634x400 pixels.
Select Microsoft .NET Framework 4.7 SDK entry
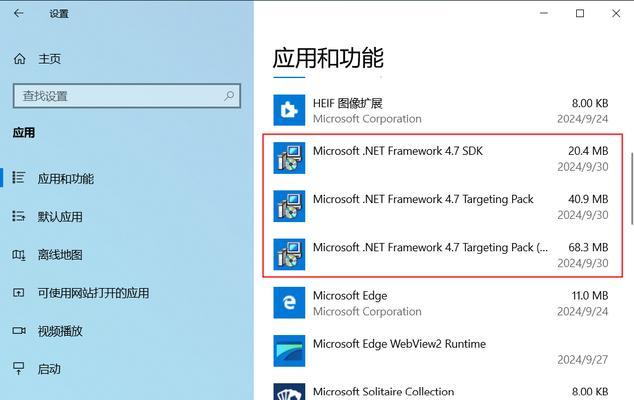coord(397,151)
